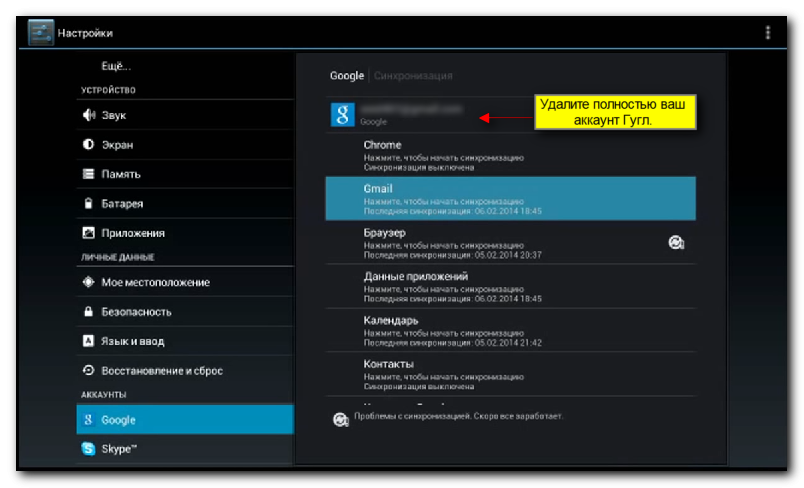Select Google under accounts

[185, 419]
